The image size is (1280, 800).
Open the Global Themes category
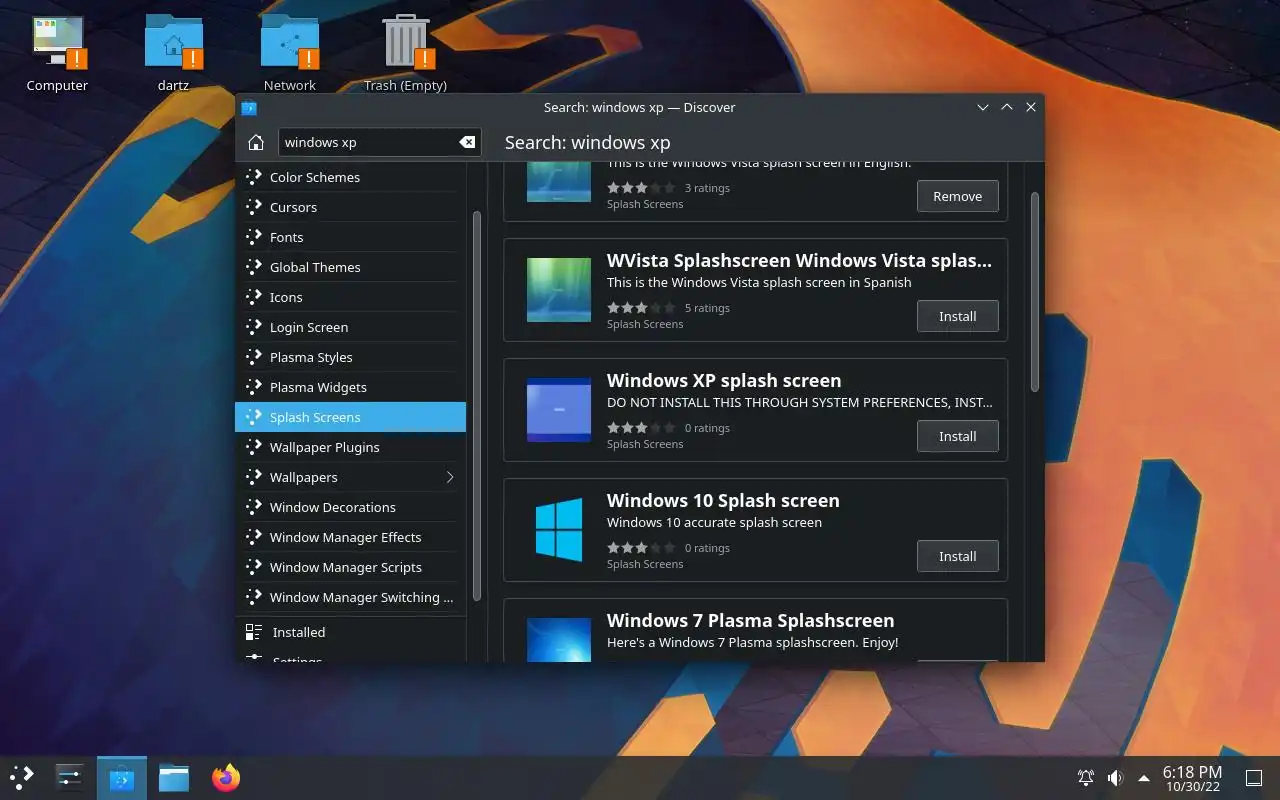(350, 267)
